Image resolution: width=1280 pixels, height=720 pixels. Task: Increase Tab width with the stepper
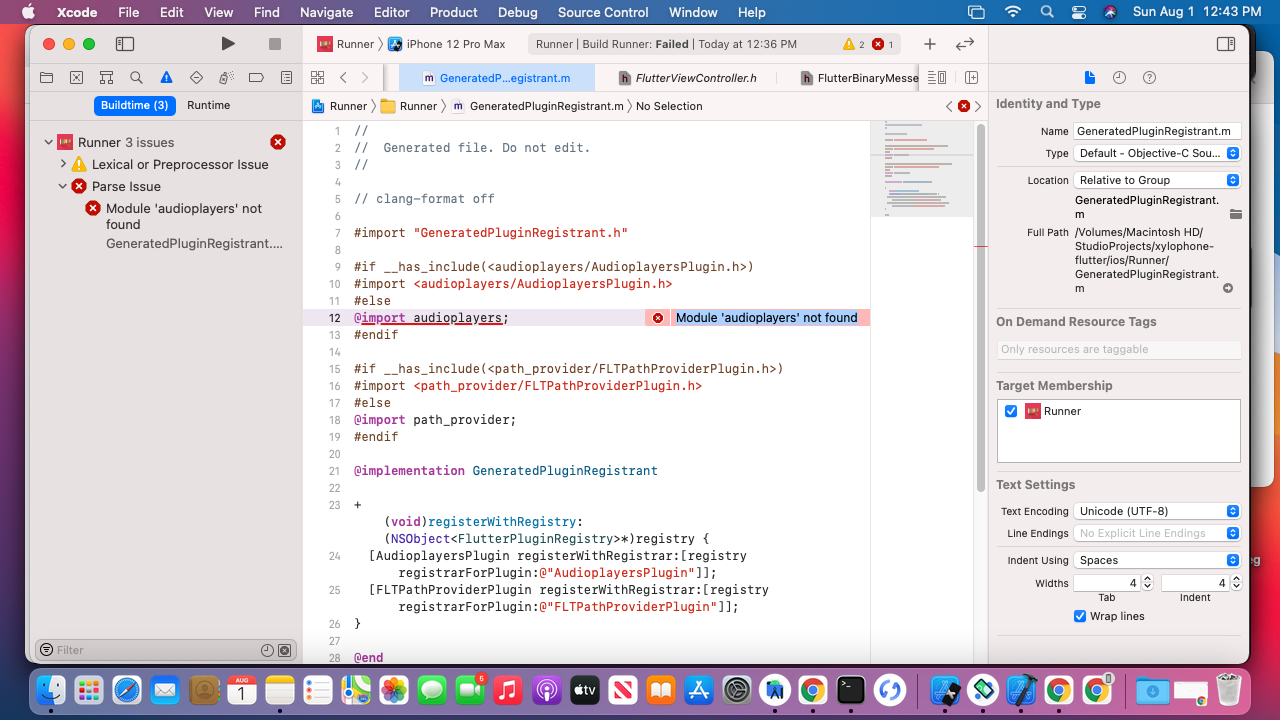coord(1146,578)
